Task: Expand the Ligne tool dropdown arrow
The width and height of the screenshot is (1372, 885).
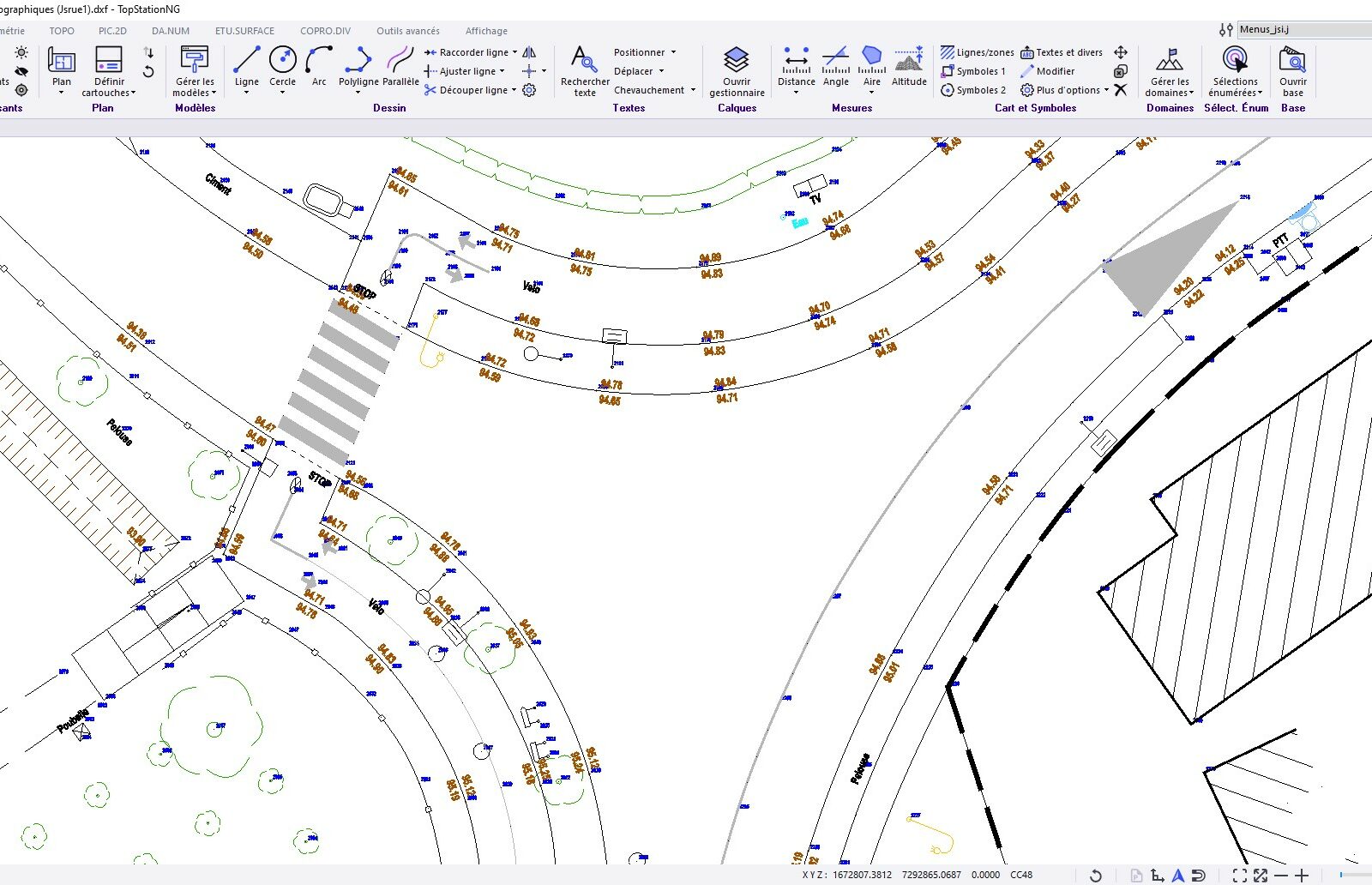Action: (x=246, y=93)
